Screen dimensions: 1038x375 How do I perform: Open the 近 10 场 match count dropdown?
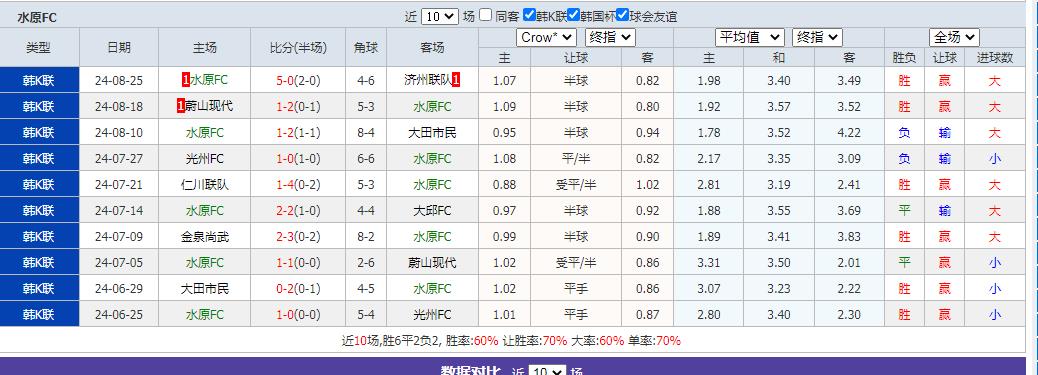click(440, 17)
